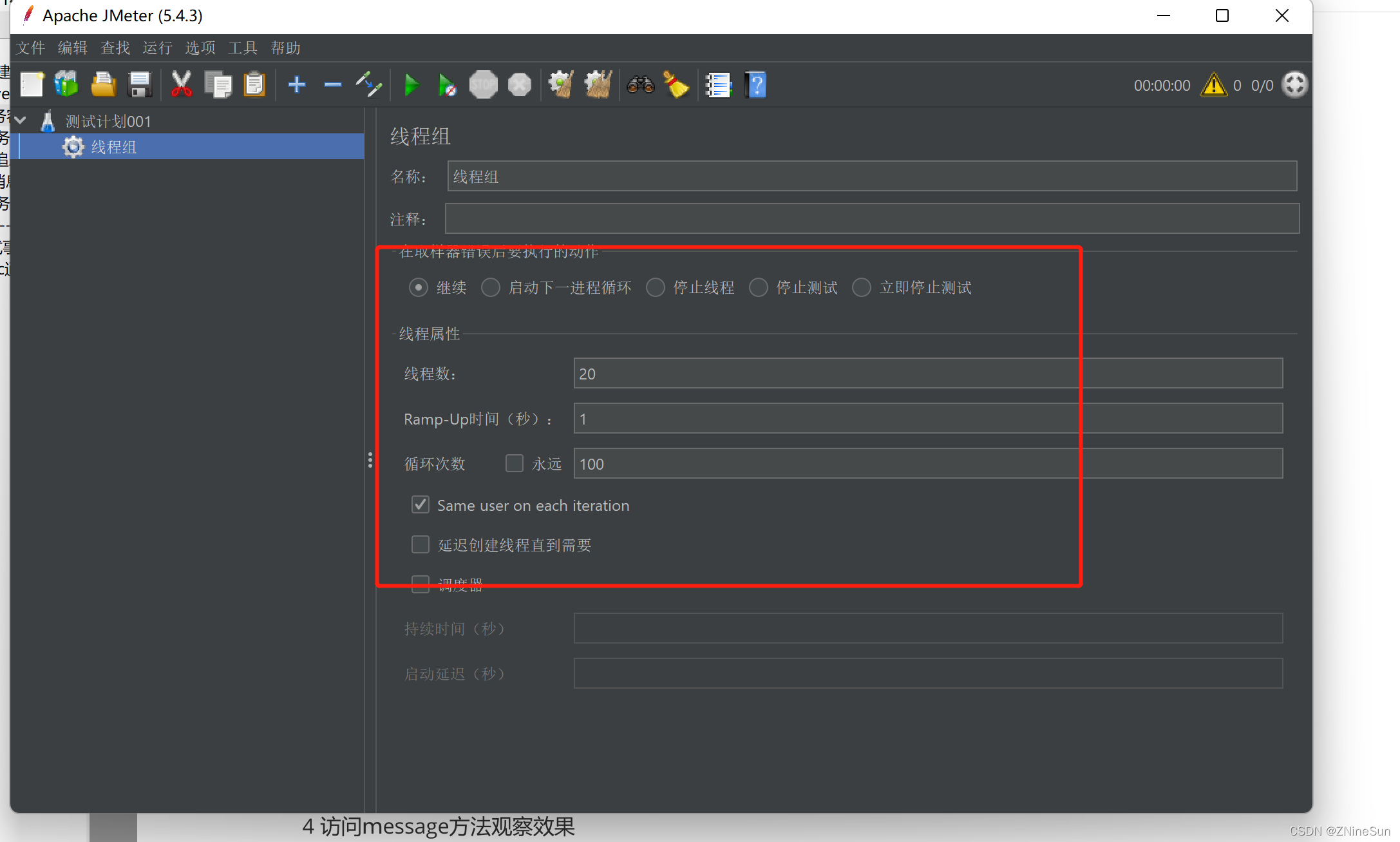The width and height of the screenshot is (1400, 842).
Task: Enable 延迟创建线程直到需要 checkbox
Action: click(421, 544)
